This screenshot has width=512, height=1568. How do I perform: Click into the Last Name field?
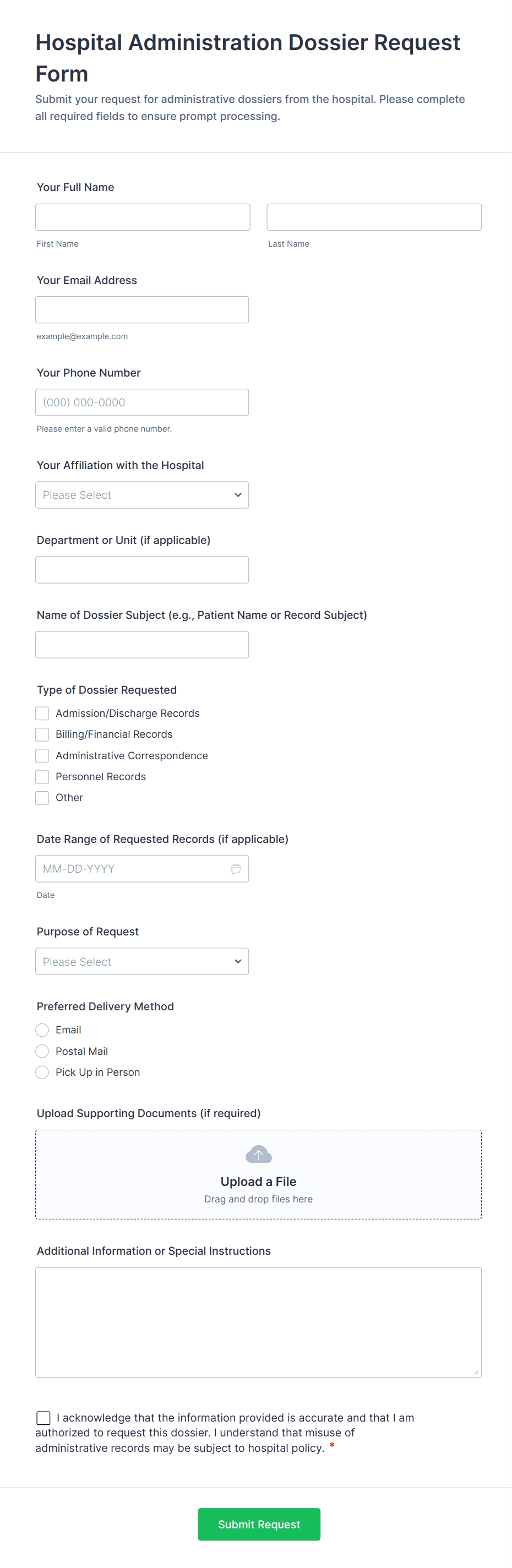pyautogui.click(x=374, y=217)
